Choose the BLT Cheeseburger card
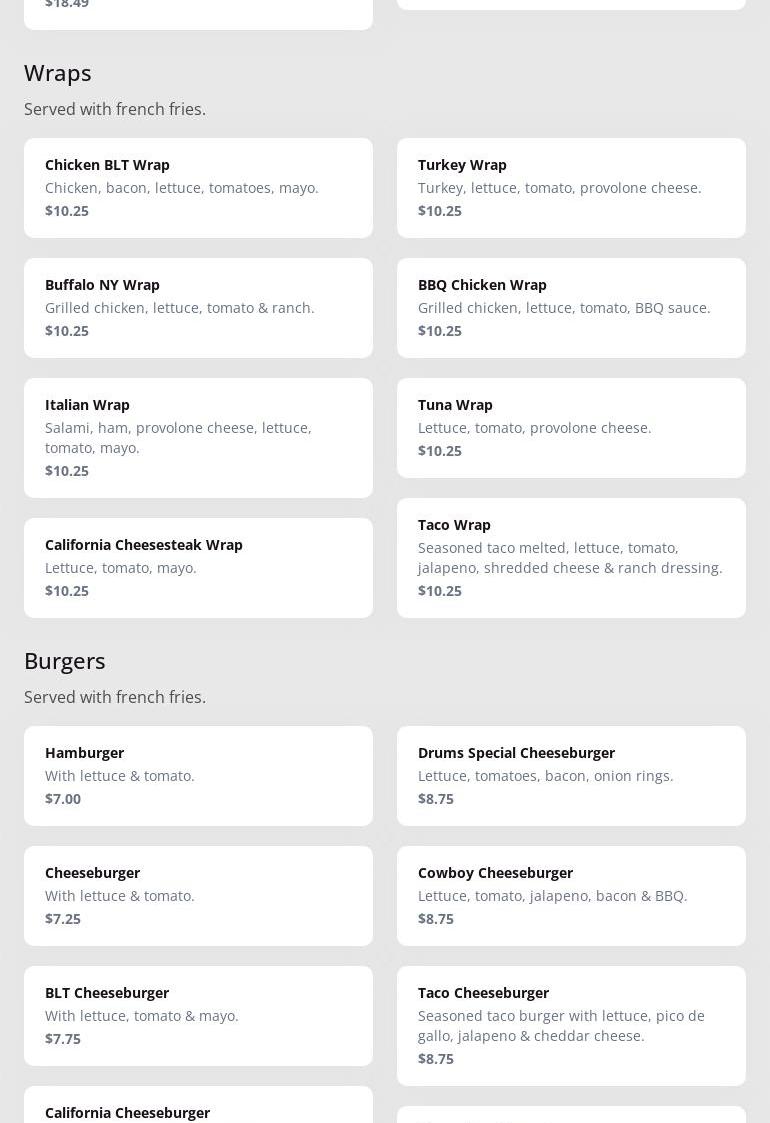Image resolution: width=770 pixels, height=1123 pixels. [x=198, y=1016]
